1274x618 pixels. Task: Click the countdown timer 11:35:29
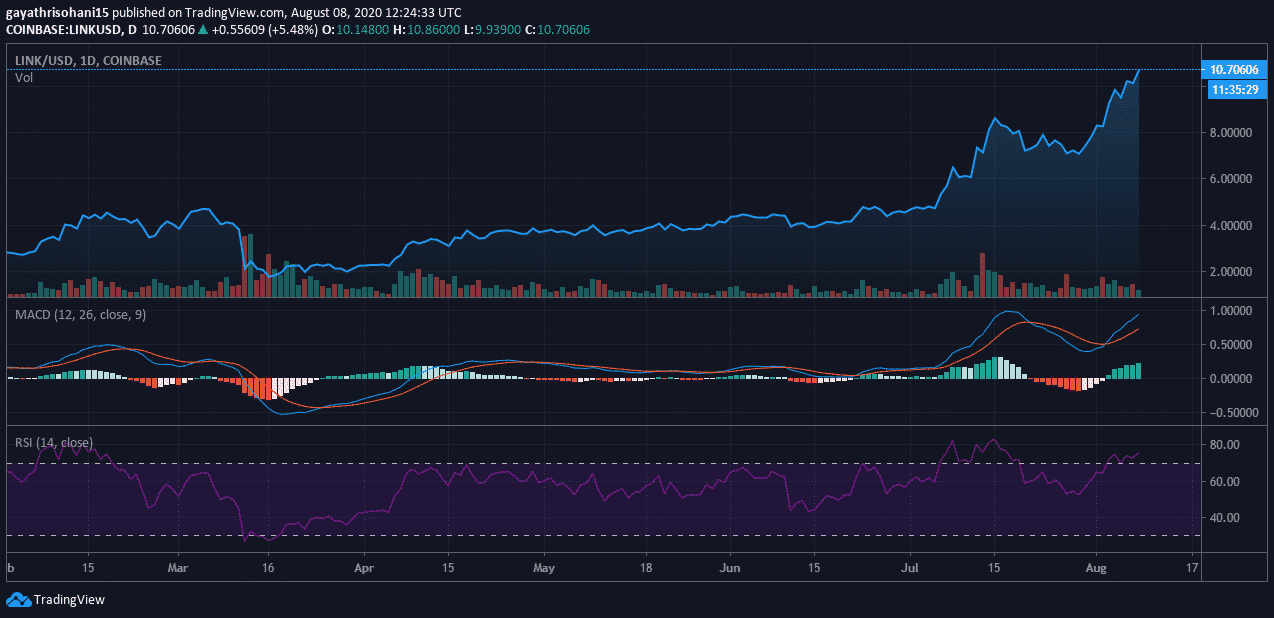[x=1238, y=89]
